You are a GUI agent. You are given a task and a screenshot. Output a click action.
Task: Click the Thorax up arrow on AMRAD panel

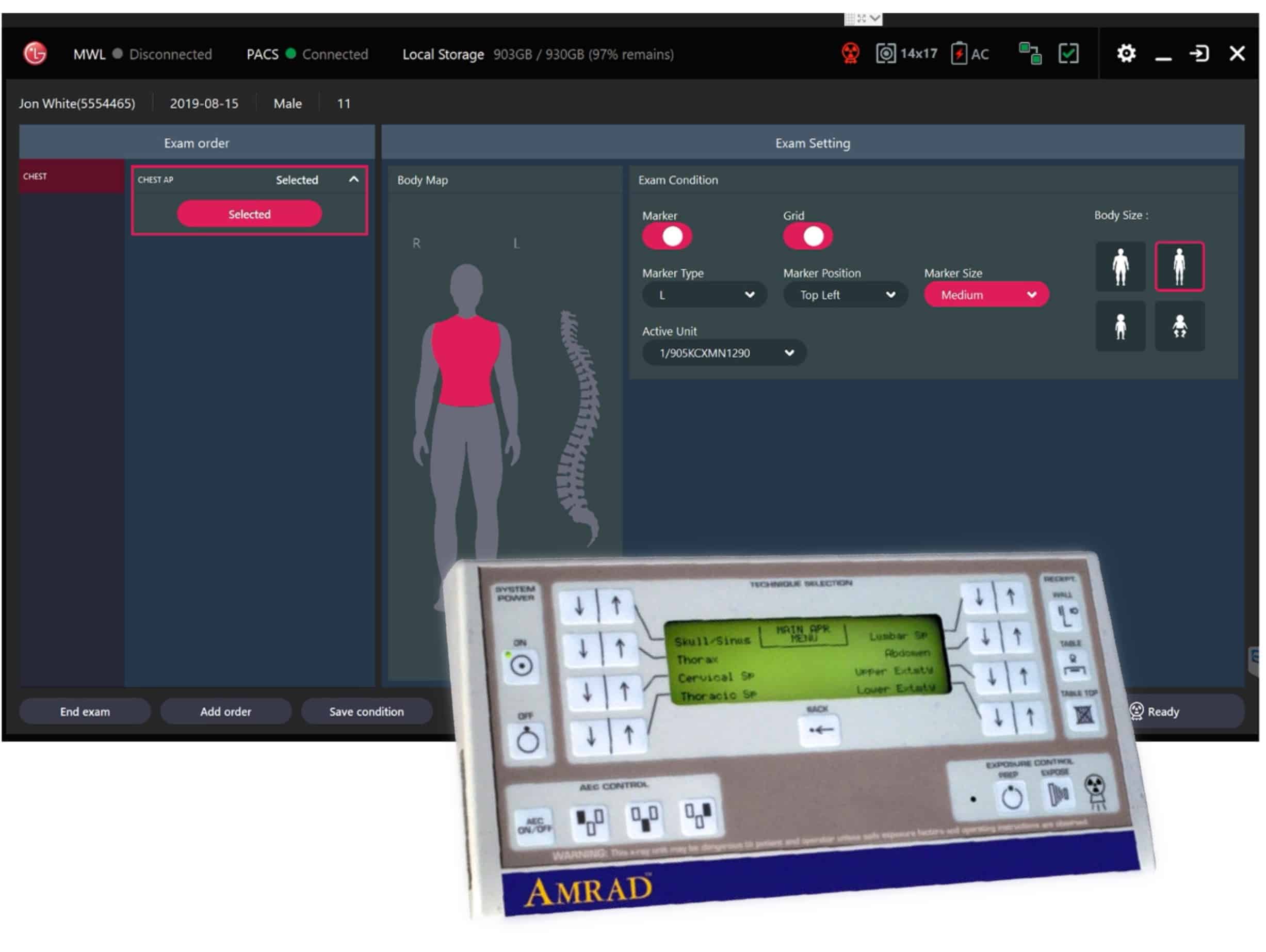click(620, 649)
